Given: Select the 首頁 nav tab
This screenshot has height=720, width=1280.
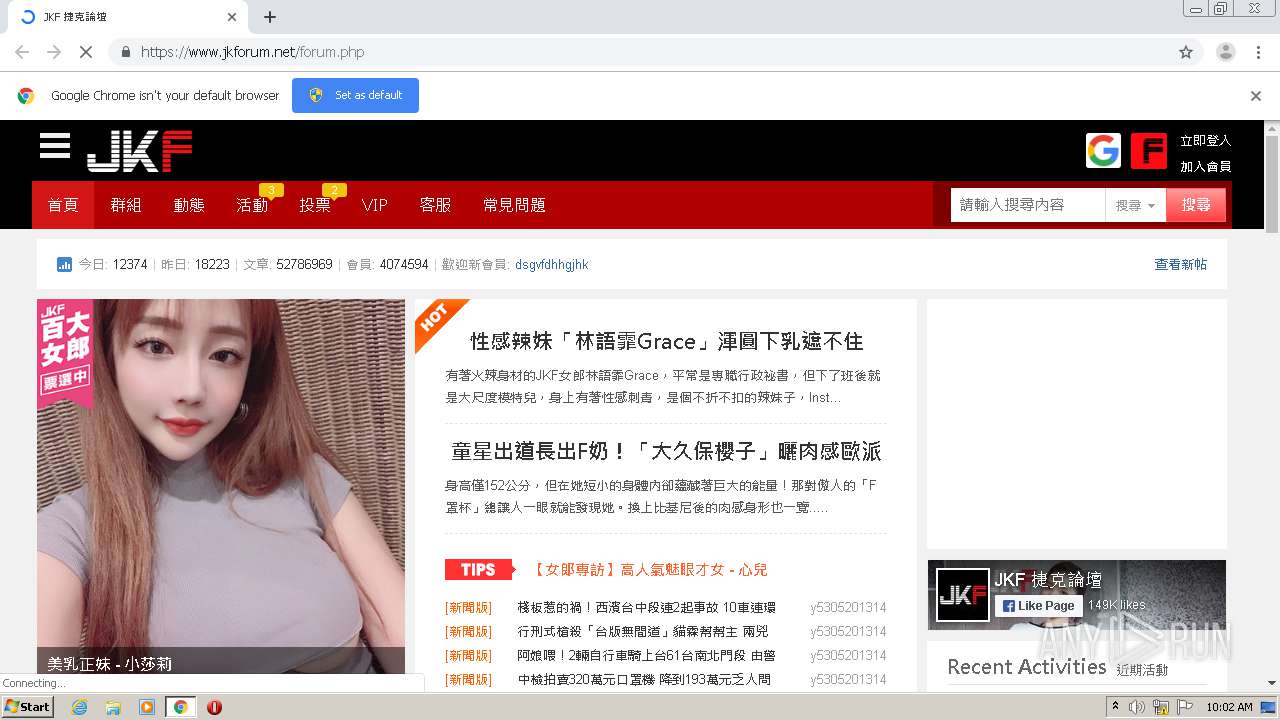Looking at the screenshot, I should [x=63, y=205].
